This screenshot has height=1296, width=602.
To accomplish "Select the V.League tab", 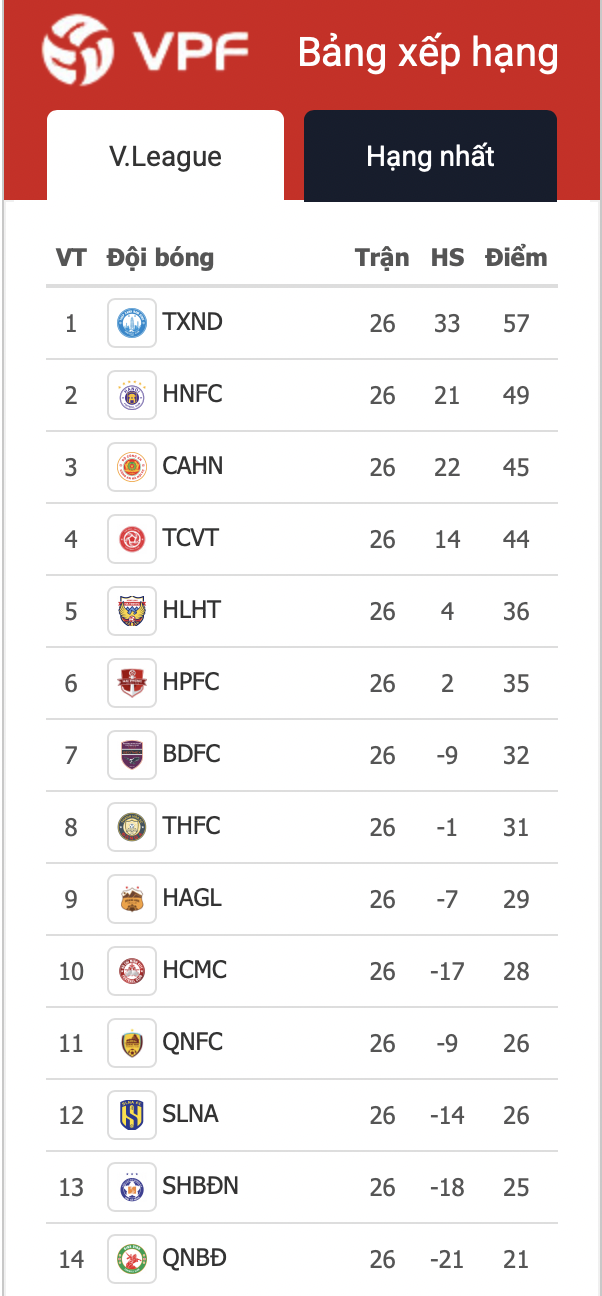I will [165, 156].
